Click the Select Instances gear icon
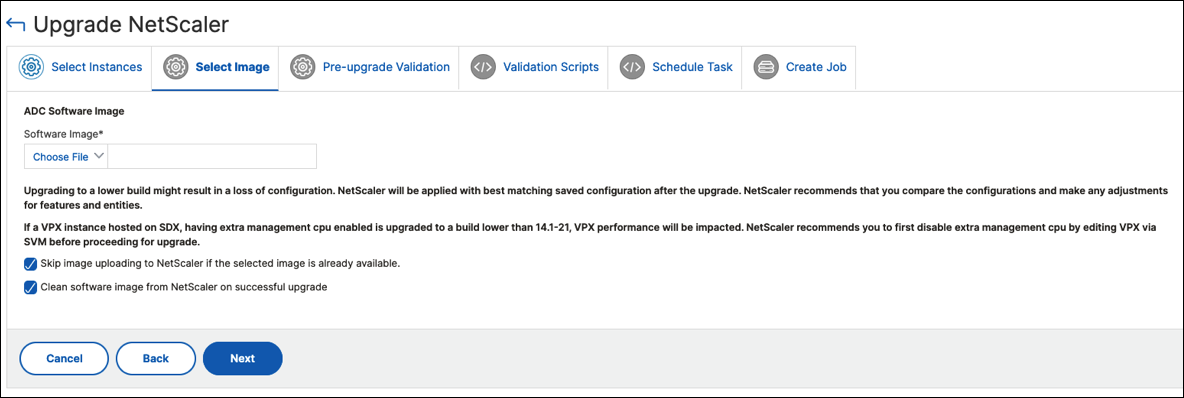Image resolution: width=1184 pixels, height=398 pixels. click(30, 66)
